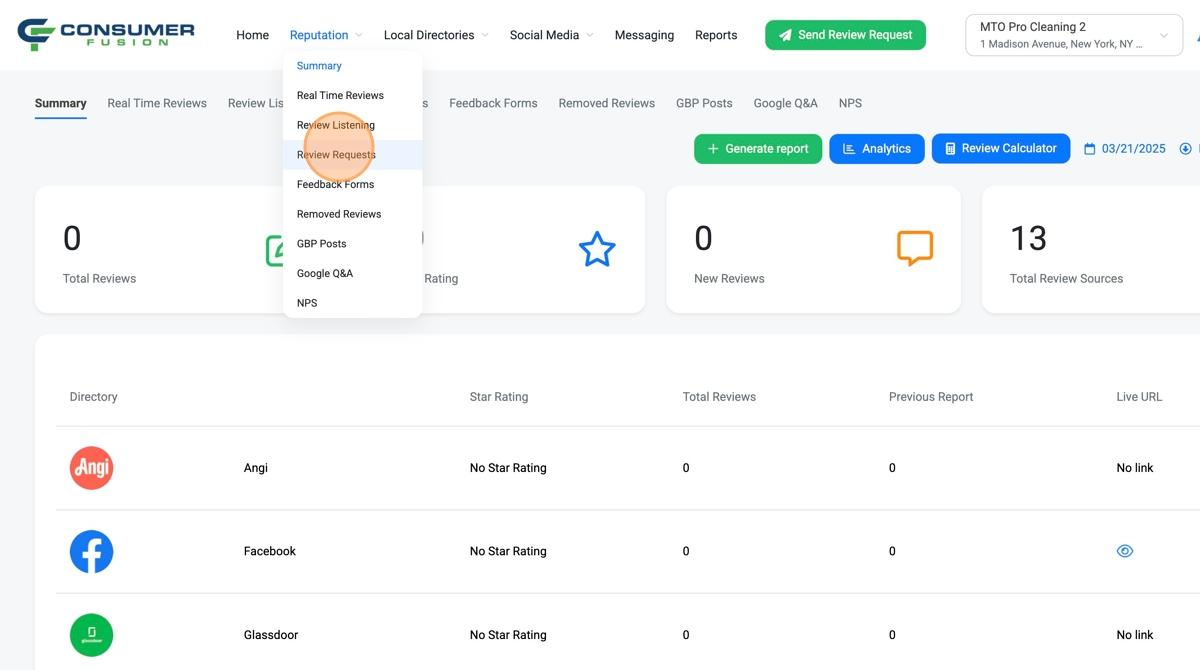Switch to the Feedback Forms tab

click(x=493, y=103)
